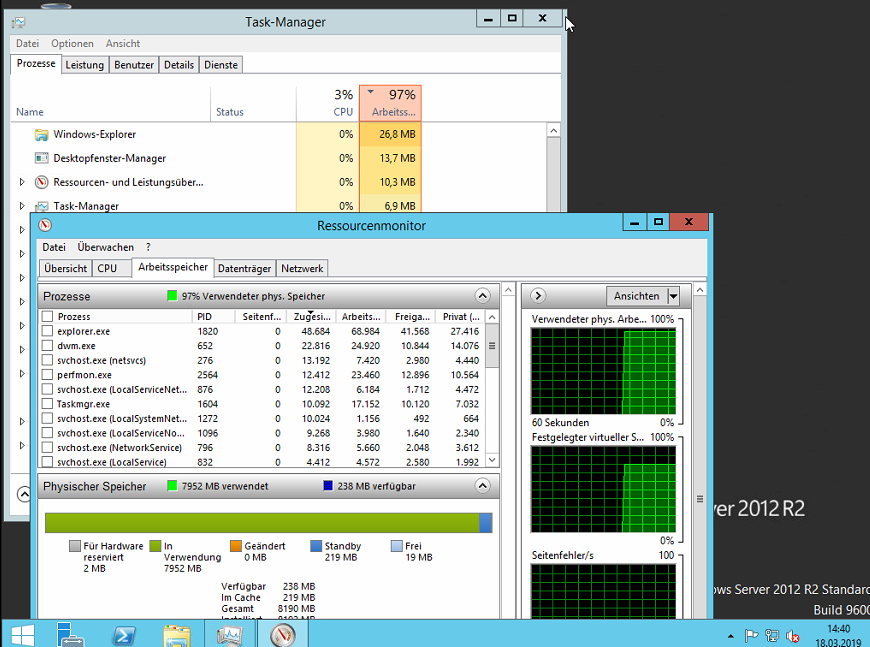Click the muted volume tray icon
Viewport: 870px width, 647px height.
pos(793,636)
